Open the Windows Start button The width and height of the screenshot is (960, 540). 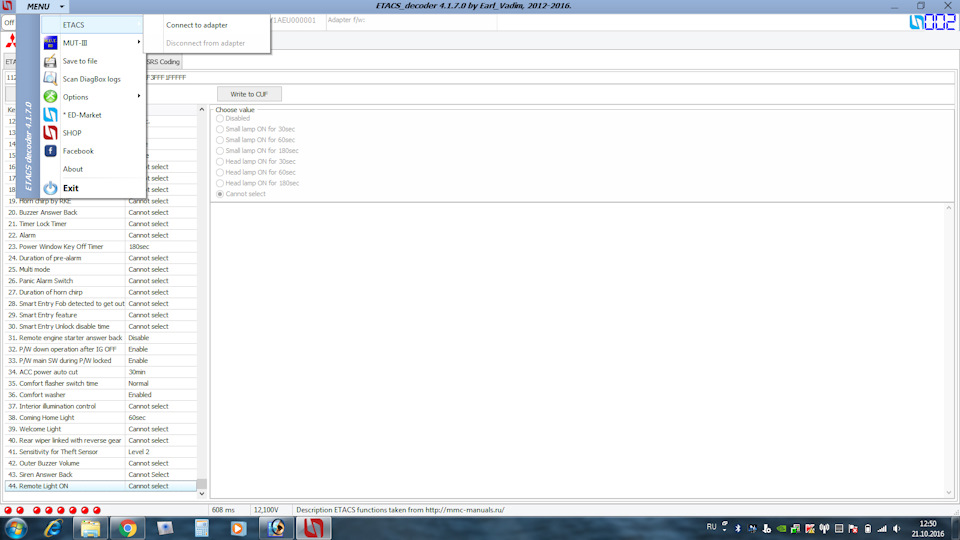15,528
